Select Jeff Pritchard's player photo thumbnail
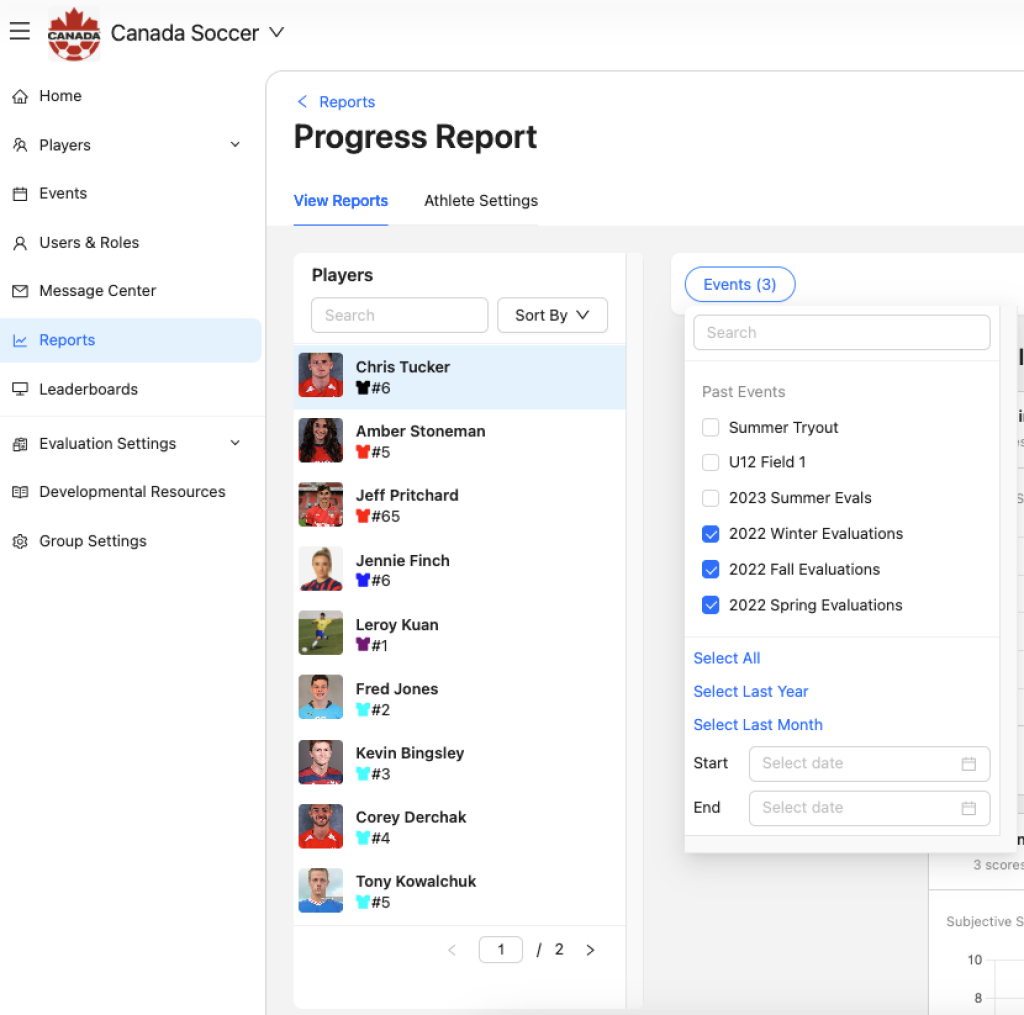The height and width of the screenshot is (1015, 1024). tap(320, 505)
